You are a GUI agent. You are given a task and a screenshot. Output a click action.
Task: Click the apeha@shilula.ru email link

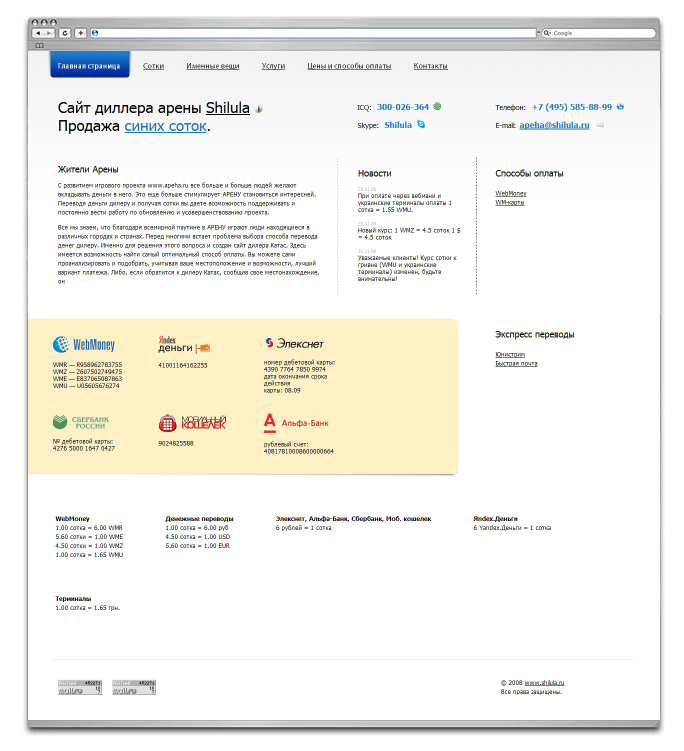[x=554, y=125]
